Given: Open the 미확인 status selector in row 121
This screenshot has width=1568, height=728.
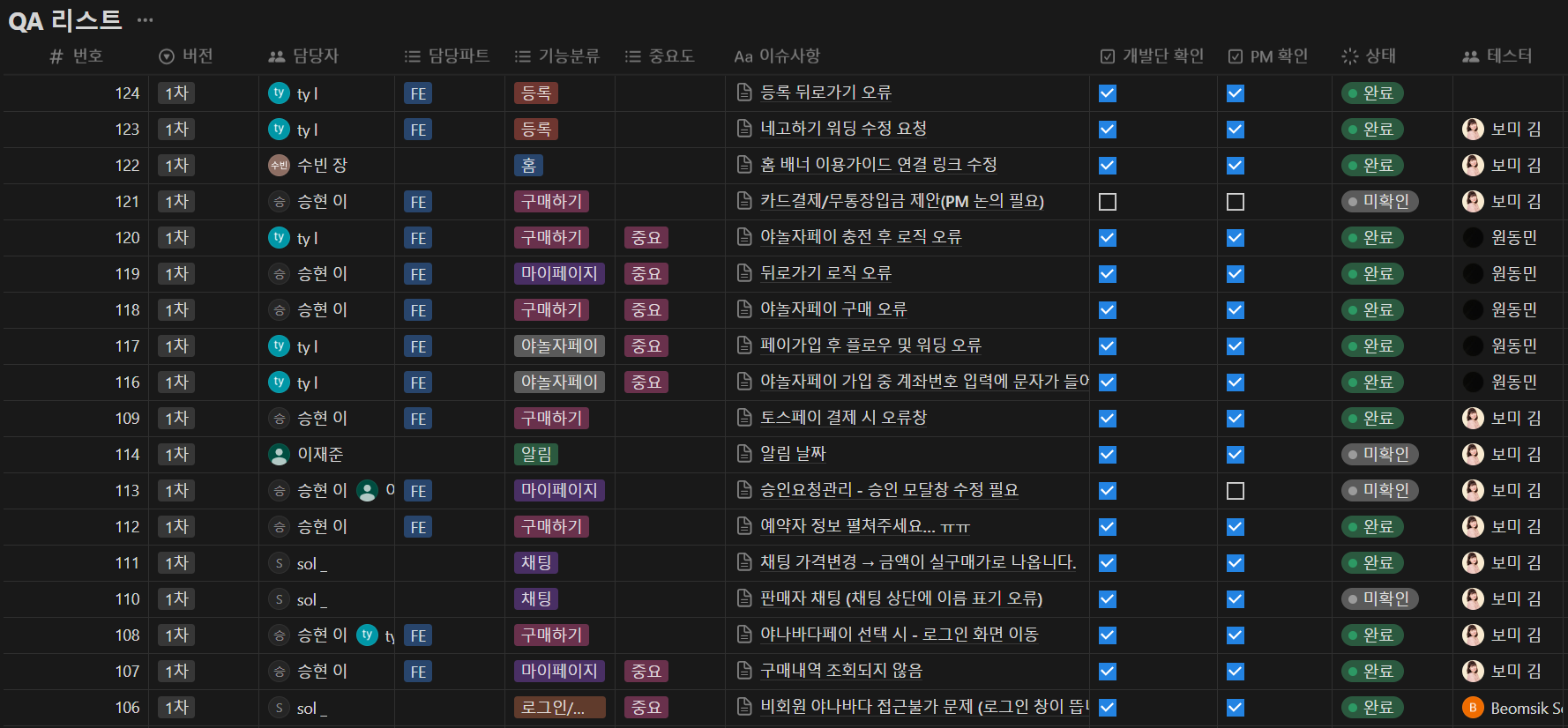Looking at the screenshot, I should tap(1379, 201).
